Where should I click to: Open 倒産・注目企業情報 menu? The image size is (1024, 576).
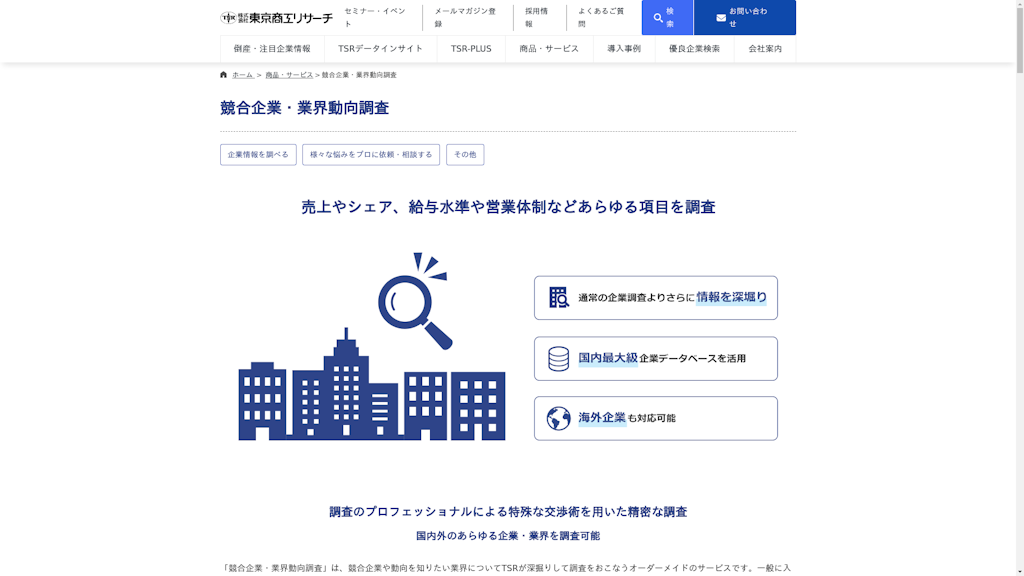[272, 49]
